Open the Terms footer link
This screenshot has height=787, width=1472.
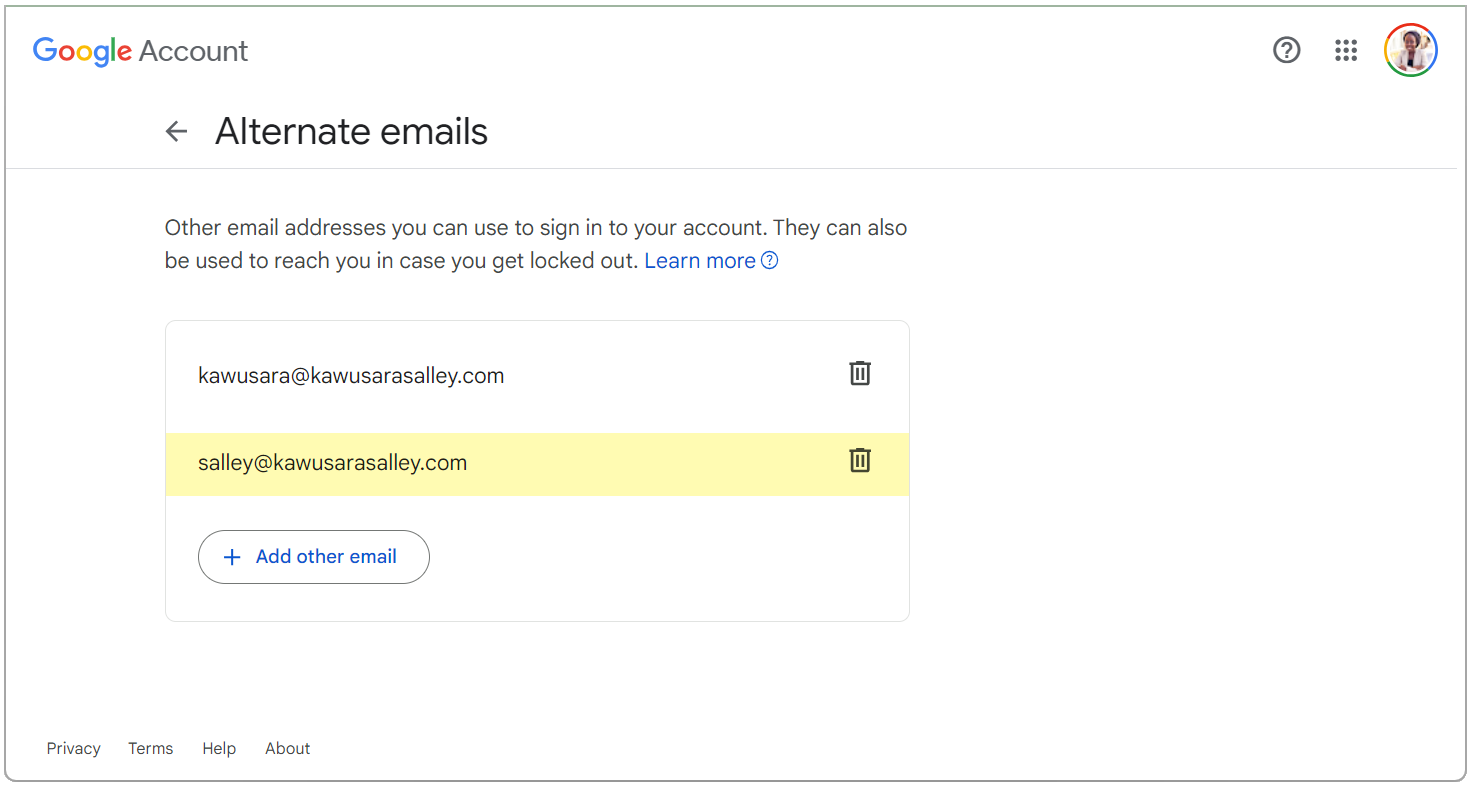[x=151, y=748]
